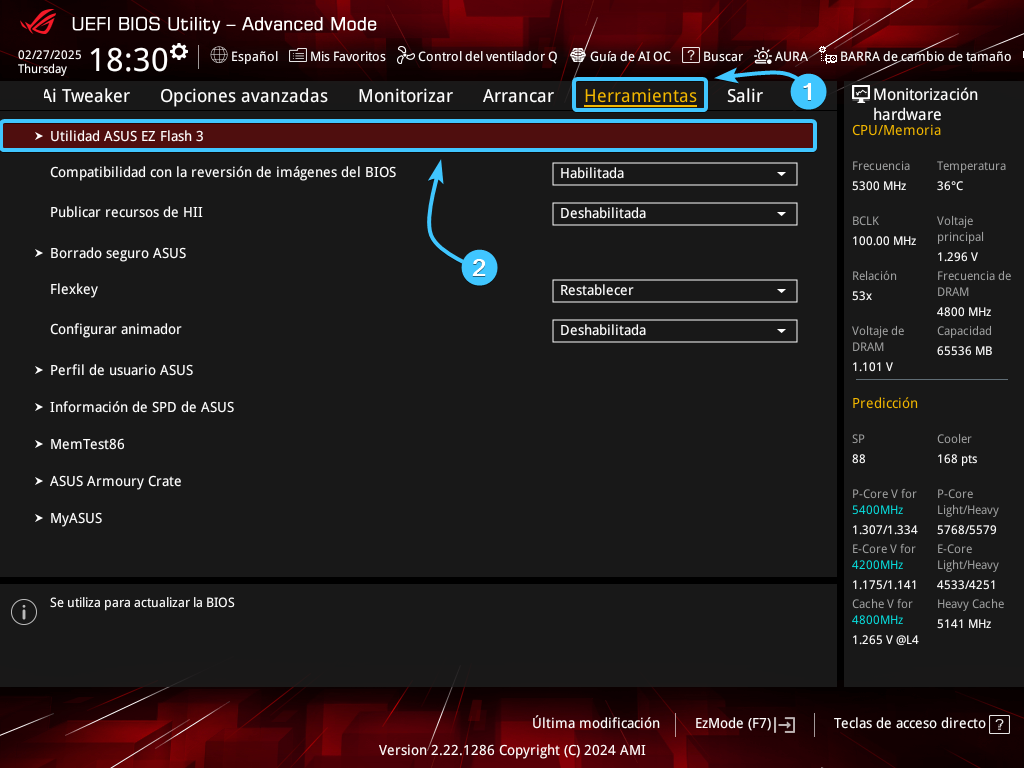Click the Publicar recursos de HII label
The image size is (1024, 768).
click(126, 212)
